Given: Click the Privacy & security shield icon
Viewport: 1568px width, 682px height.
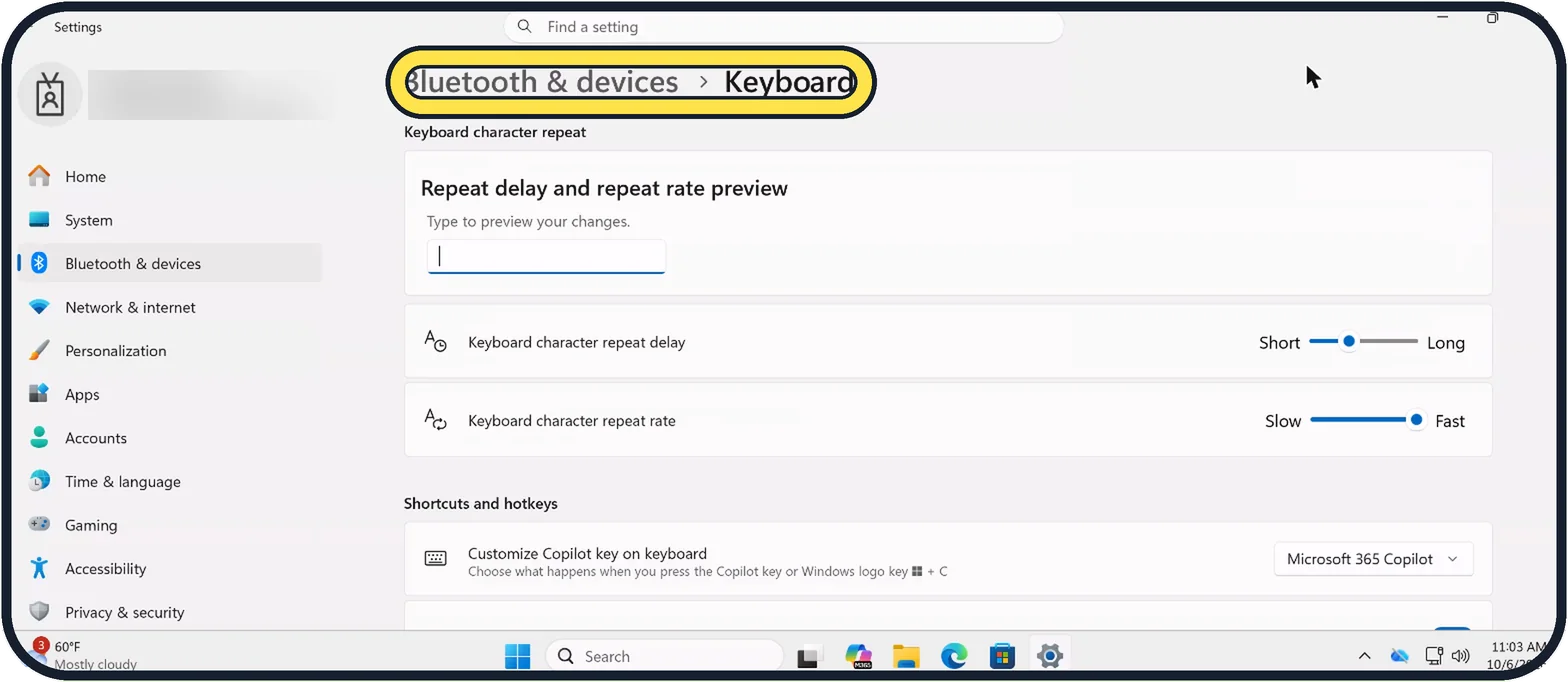Looking at the screenshot, I should pos(39,612).
